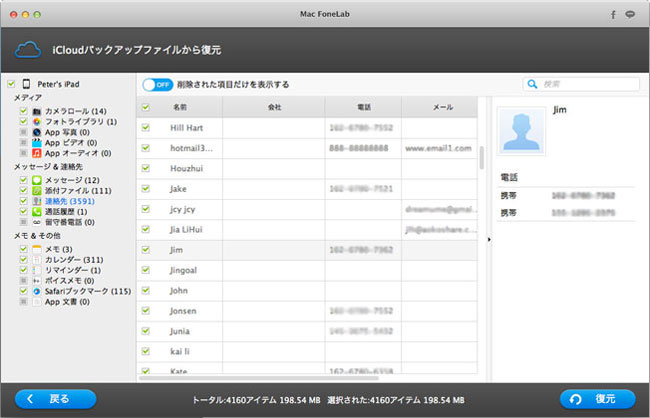This screenshot has width=650, height=418.
Task: Open Safariブックマーク (115) bookmarks
Action: click(x=87, y=291)
